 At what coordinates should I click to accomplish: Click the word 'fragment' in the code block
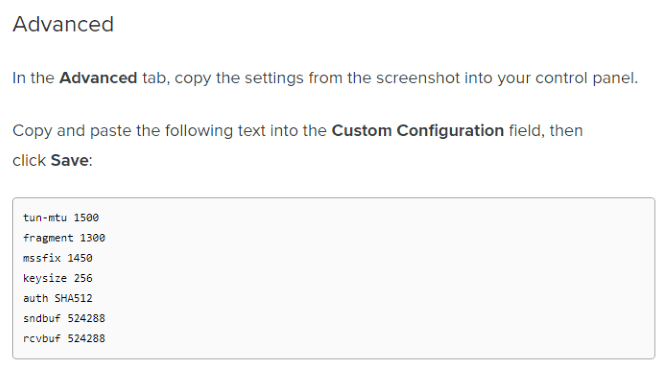click(x=48, y=238)
